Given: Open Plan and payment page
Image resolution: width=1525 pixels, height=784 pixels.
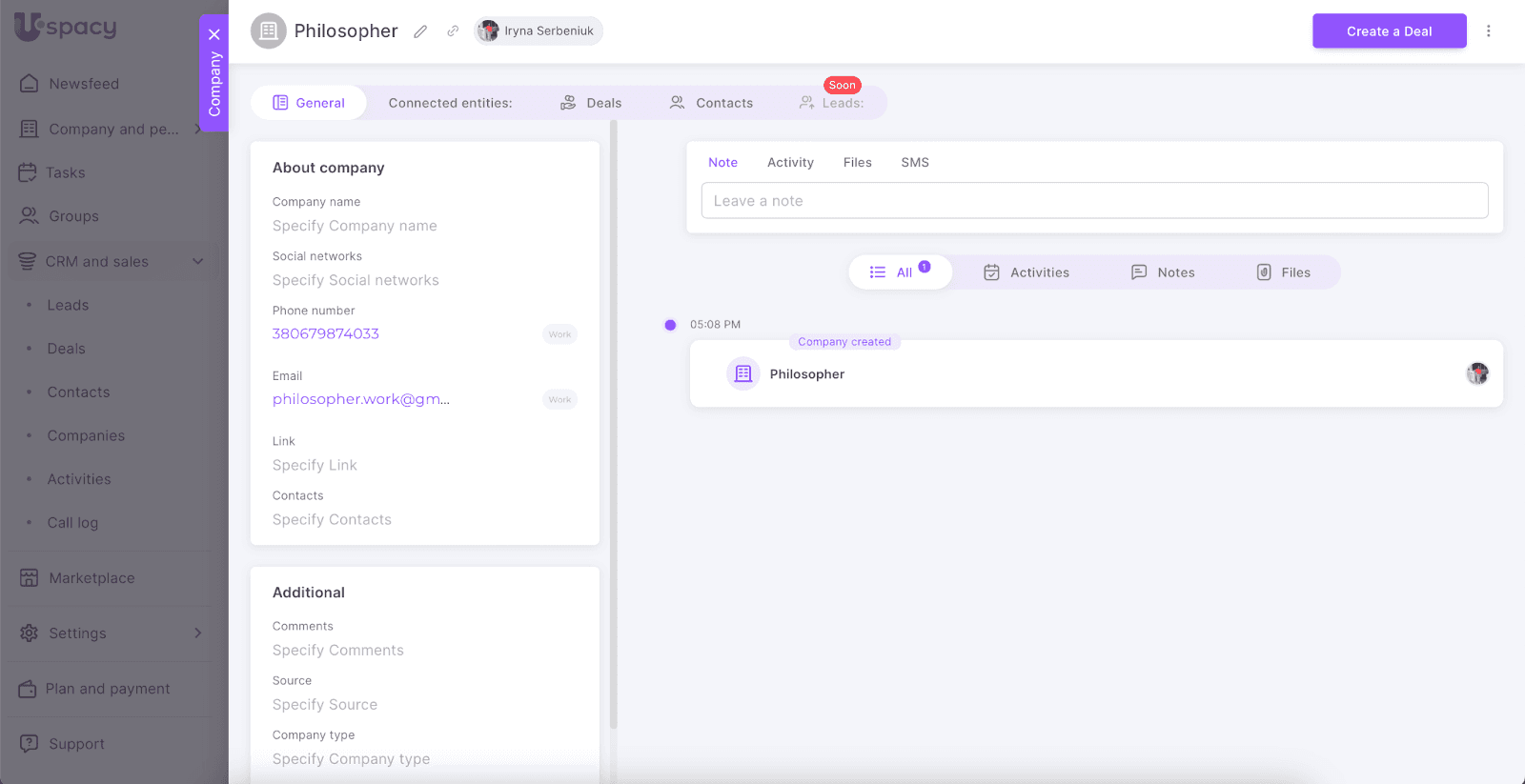Looking at the screenshot, I should pyautogui.click(x=107, y=689).
